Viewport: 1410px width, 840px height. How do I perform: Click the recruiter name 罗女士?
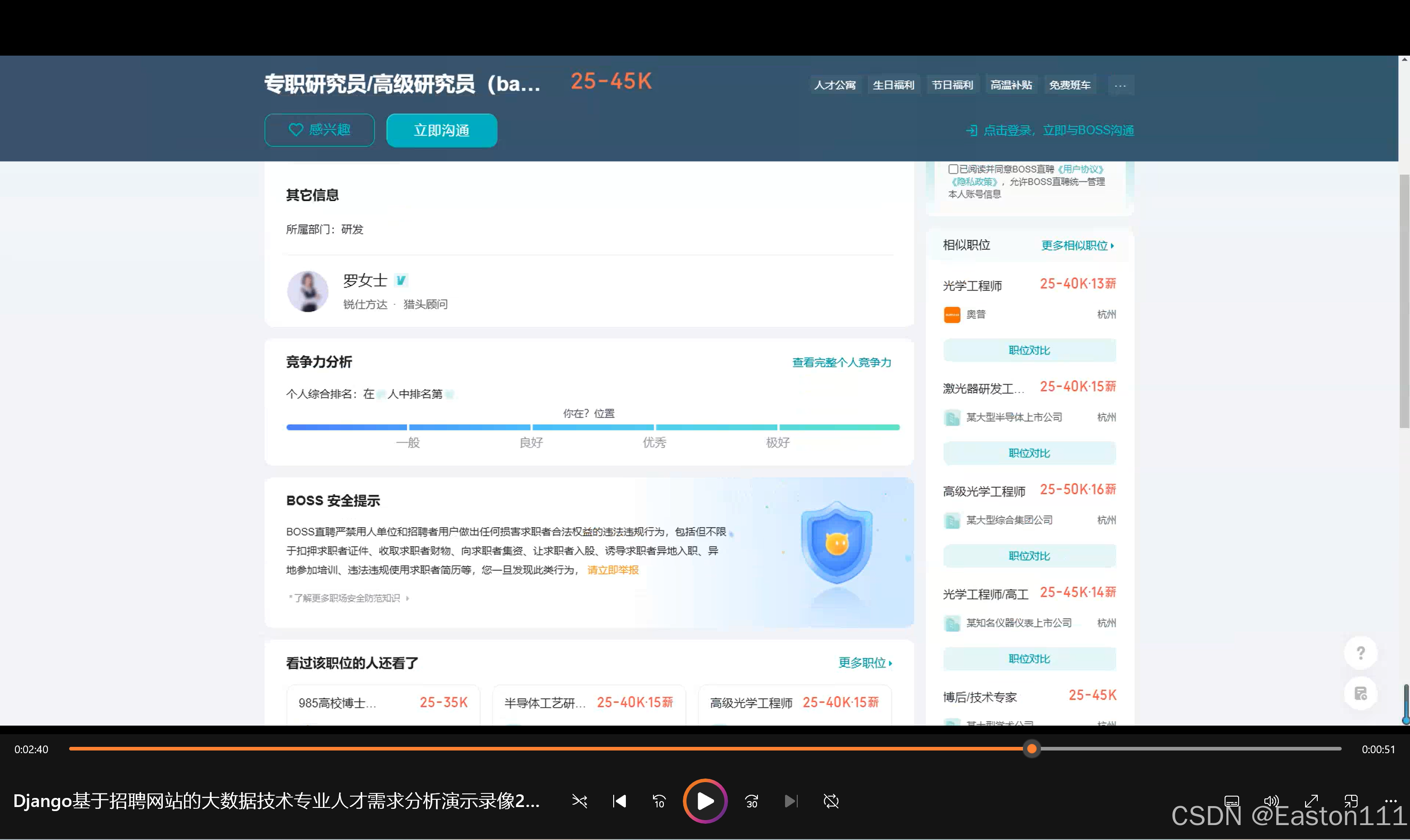point(365,280)
